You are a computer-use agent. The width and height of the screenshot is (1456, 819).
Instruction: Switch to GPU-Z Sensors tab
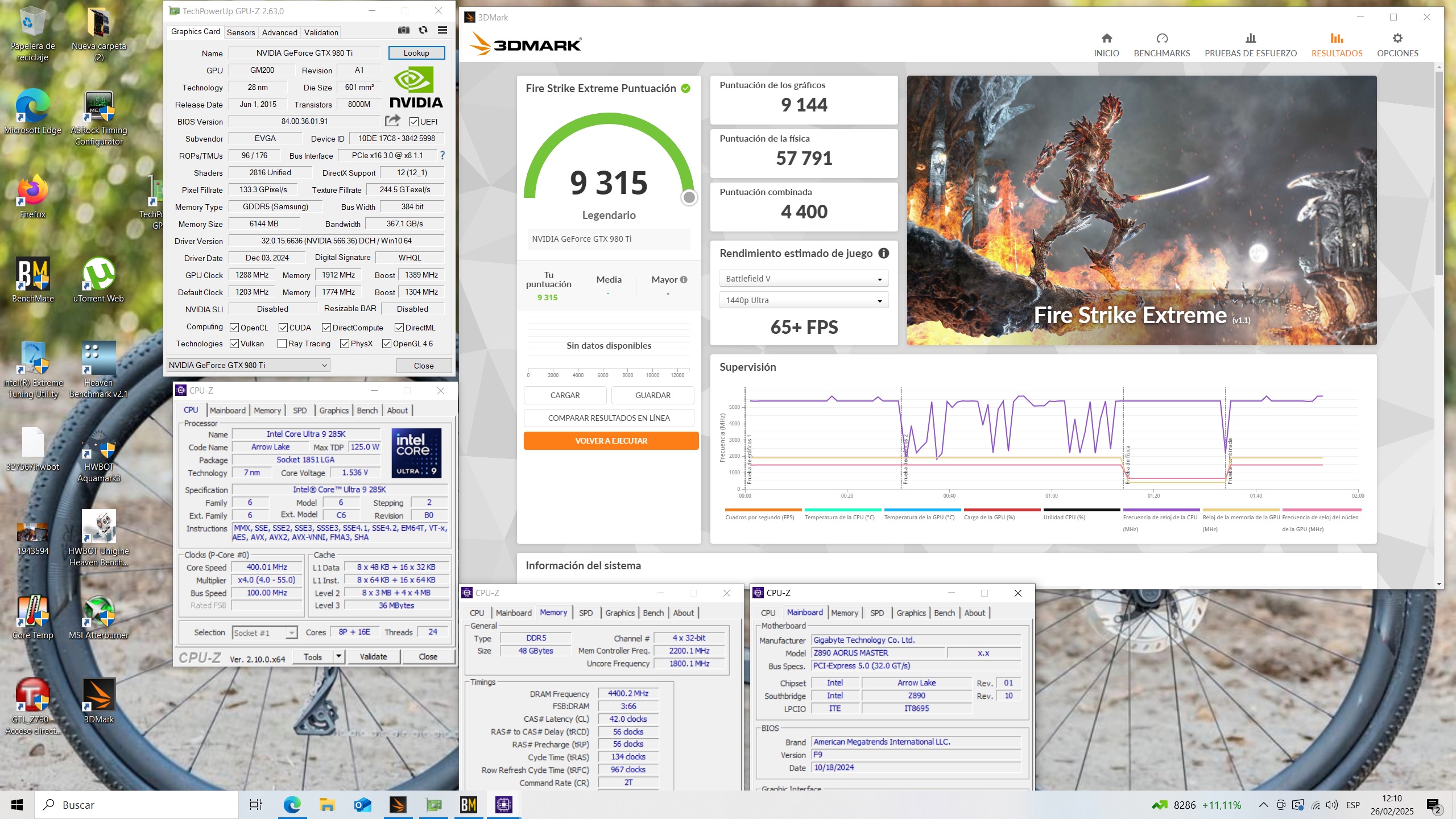click(241, 32)
